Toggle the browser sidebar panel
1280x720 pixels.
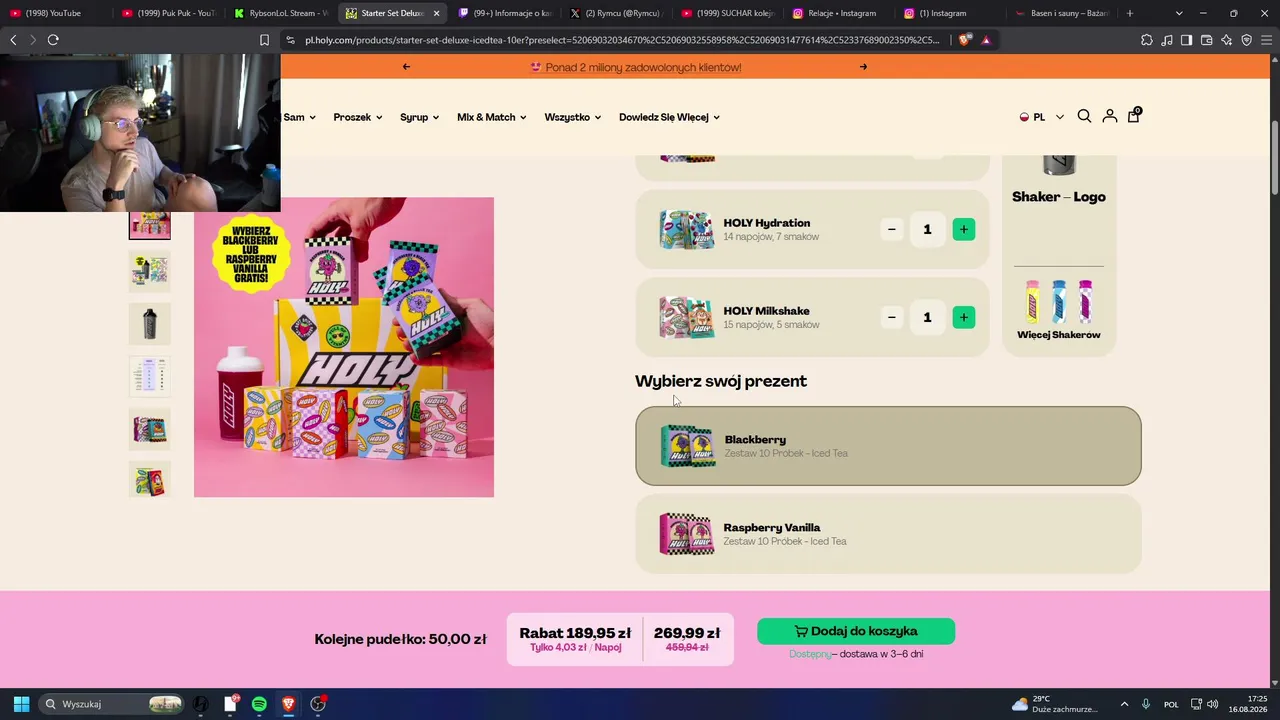tap(1186, 40)
